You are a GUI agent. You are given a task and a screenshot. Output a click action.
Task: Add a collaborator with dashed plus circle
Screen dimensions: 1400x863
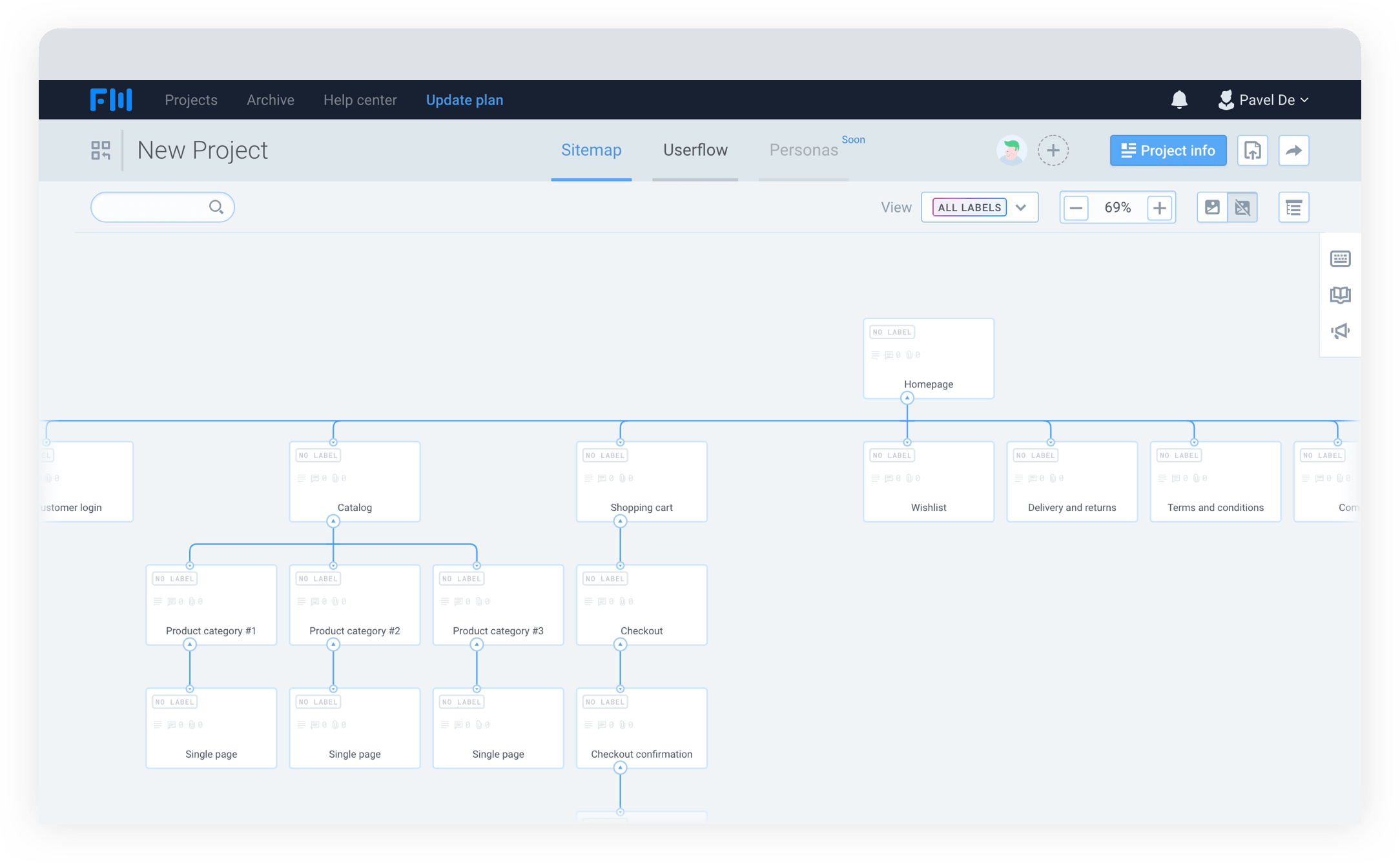1053,151
